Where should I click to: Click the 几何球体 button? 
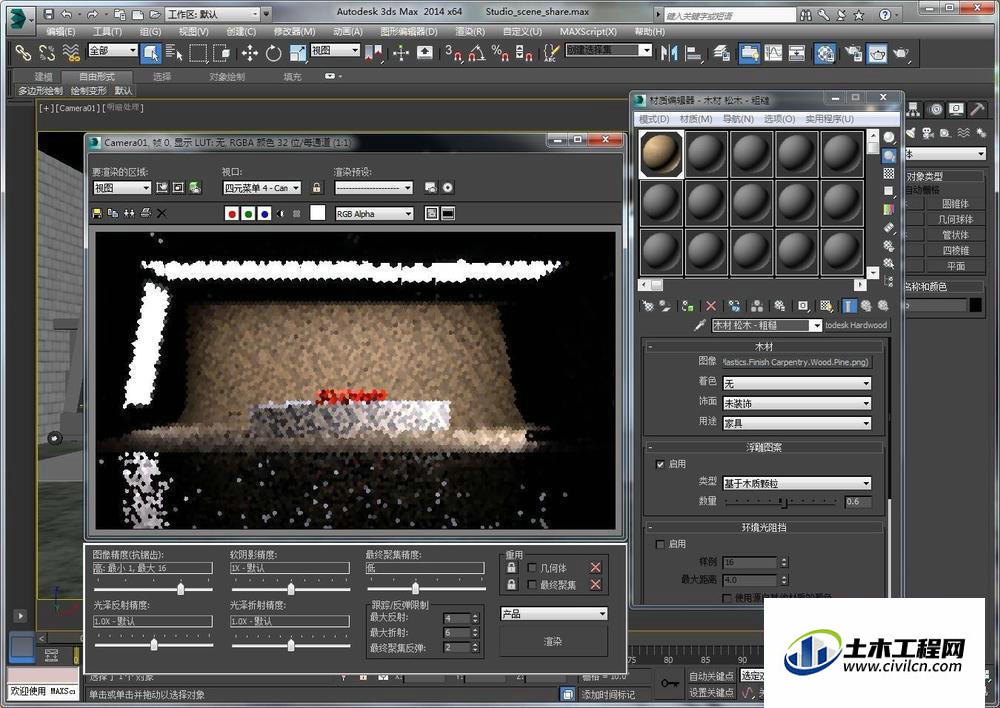(954, 219)
